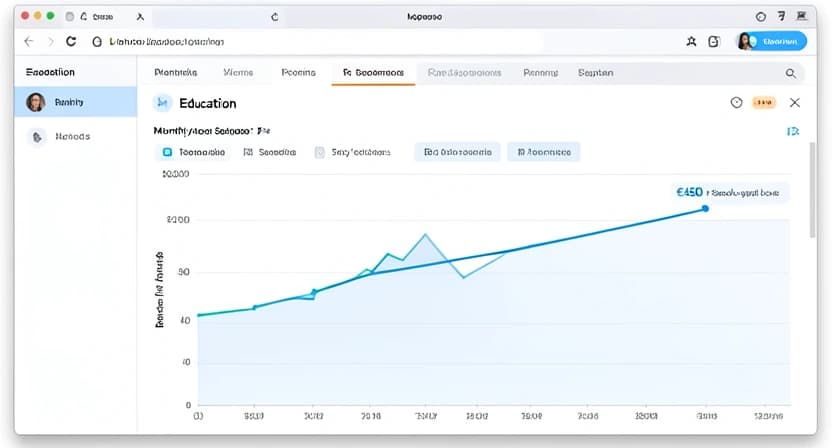Click the Education chart icon beside the heading
Viewport: 832px width, 448px height.
coord(162,103)
